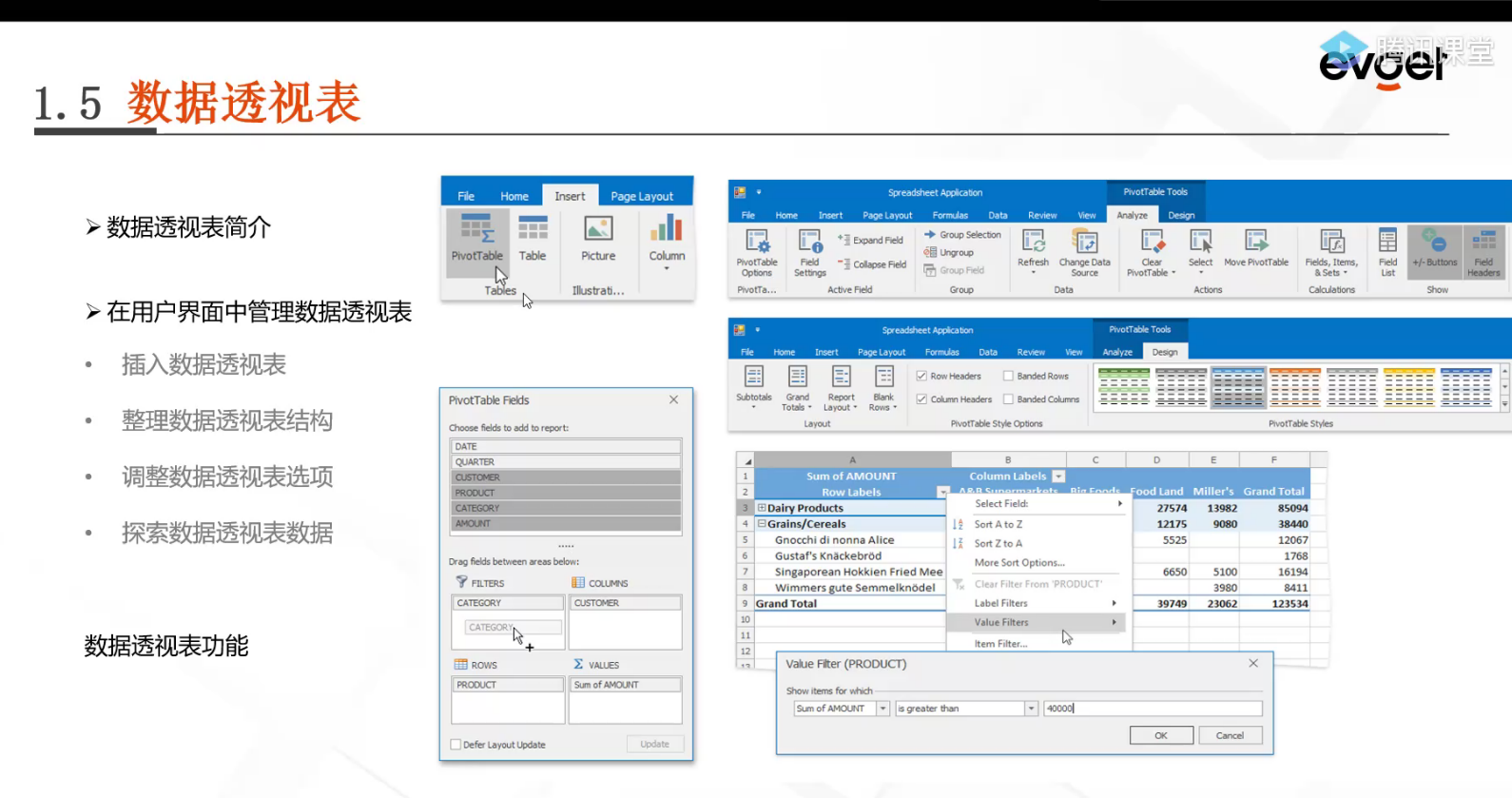
Task: Select the QUARTER field in field list
Action: [x=566, y=461]
